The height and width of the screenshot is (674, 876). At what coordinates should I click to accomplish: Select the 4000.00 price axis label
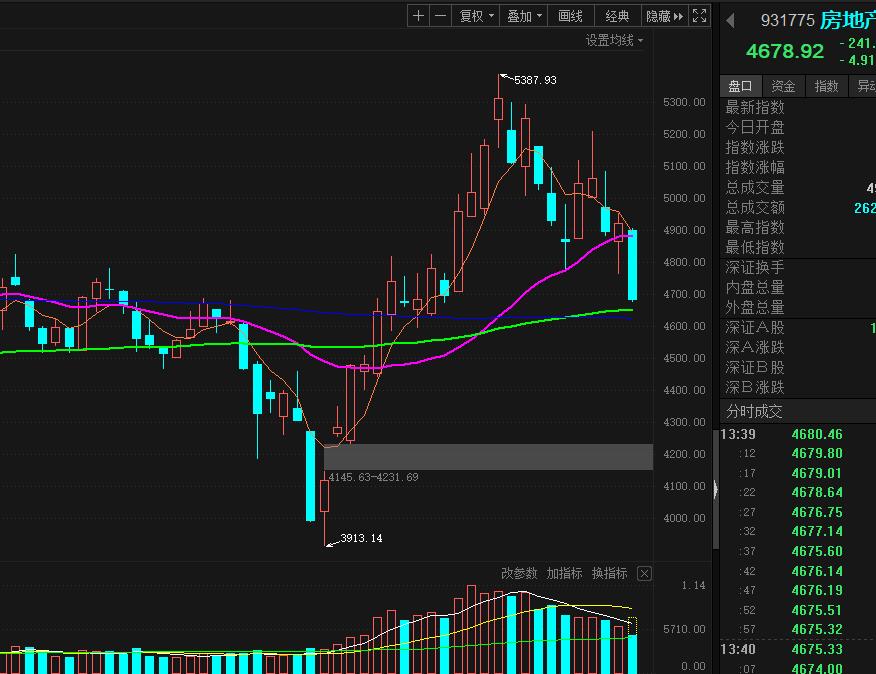(684, 518)
